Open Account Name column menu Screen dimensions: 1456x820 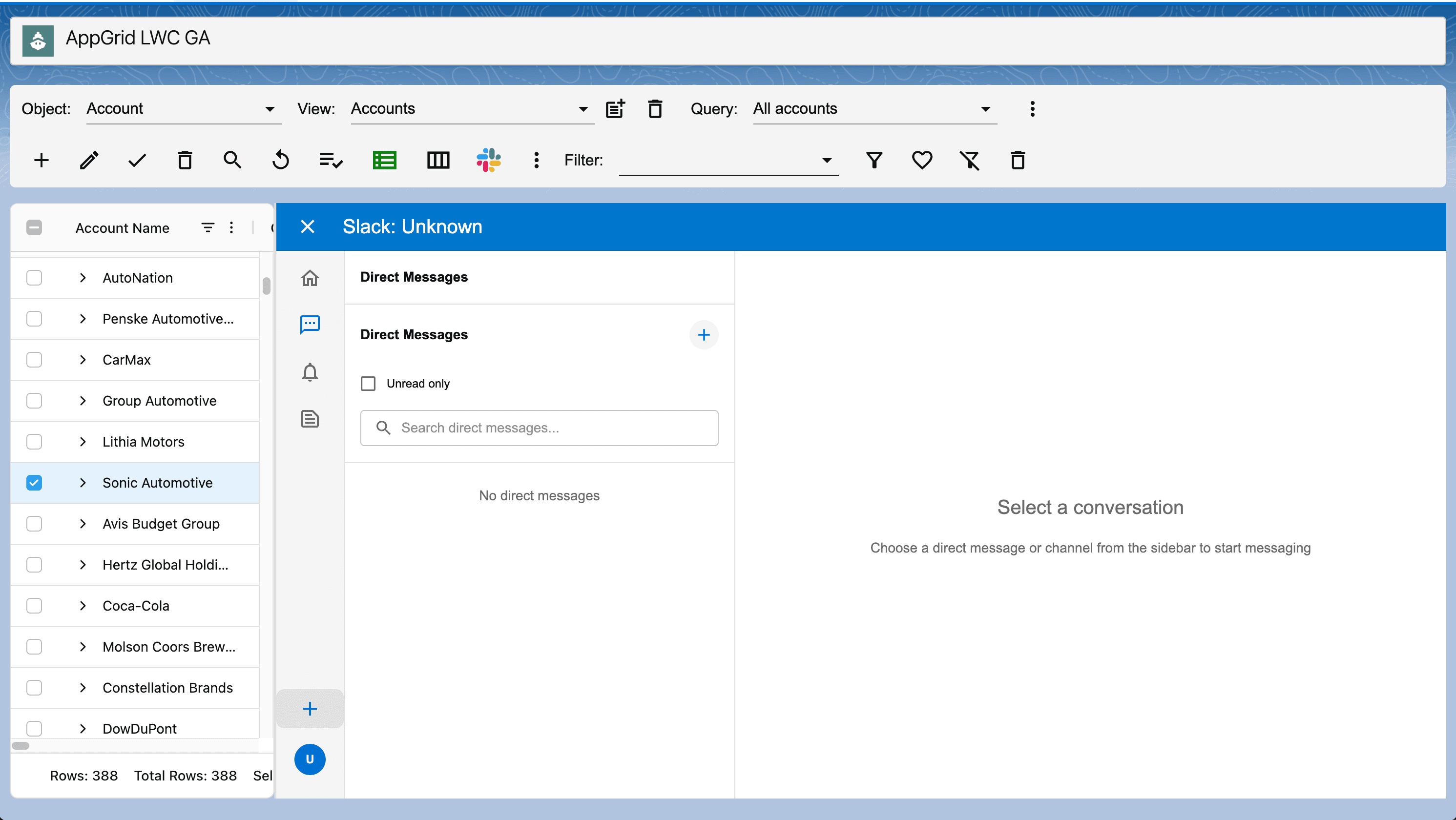[x=231, y=228]
